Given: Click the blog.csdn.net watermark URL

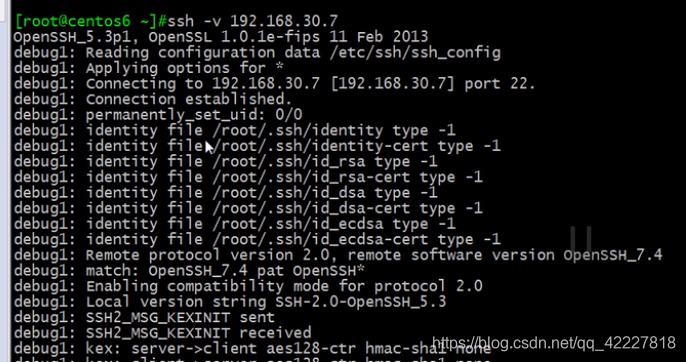Looking at the screenshot, I should [x=554, y=343].
